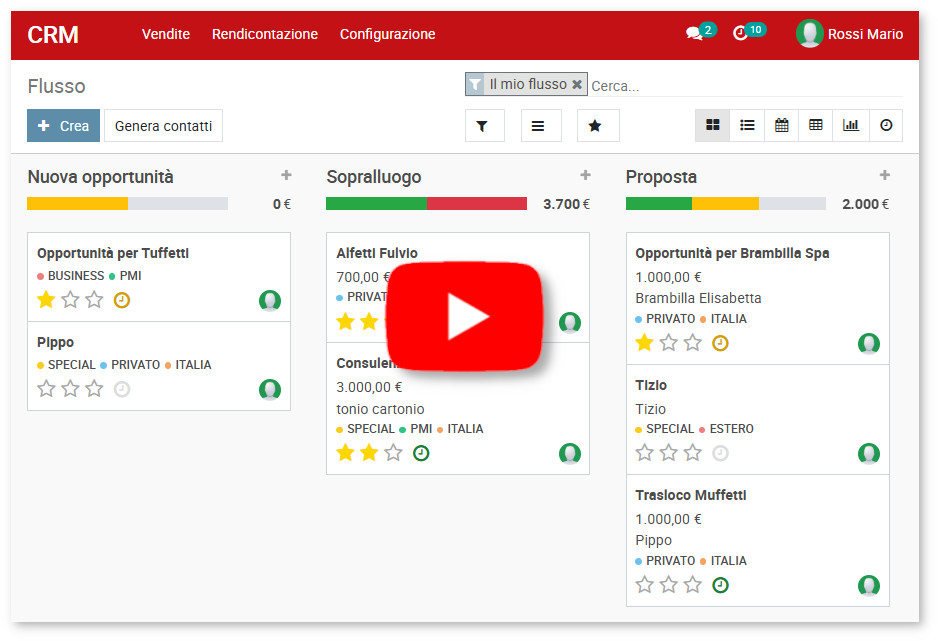Open the Group By dropdown
Screen dimensions: 938x641
(538, 126)
